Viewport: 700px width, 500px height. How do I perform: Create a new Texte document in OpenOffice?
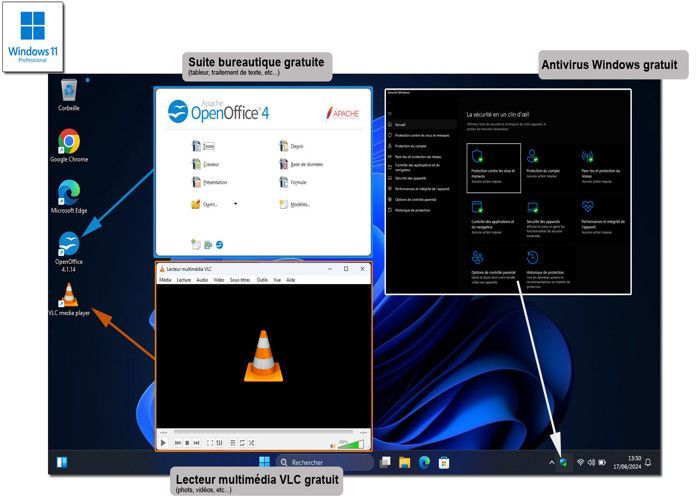(x=204, y=146)
